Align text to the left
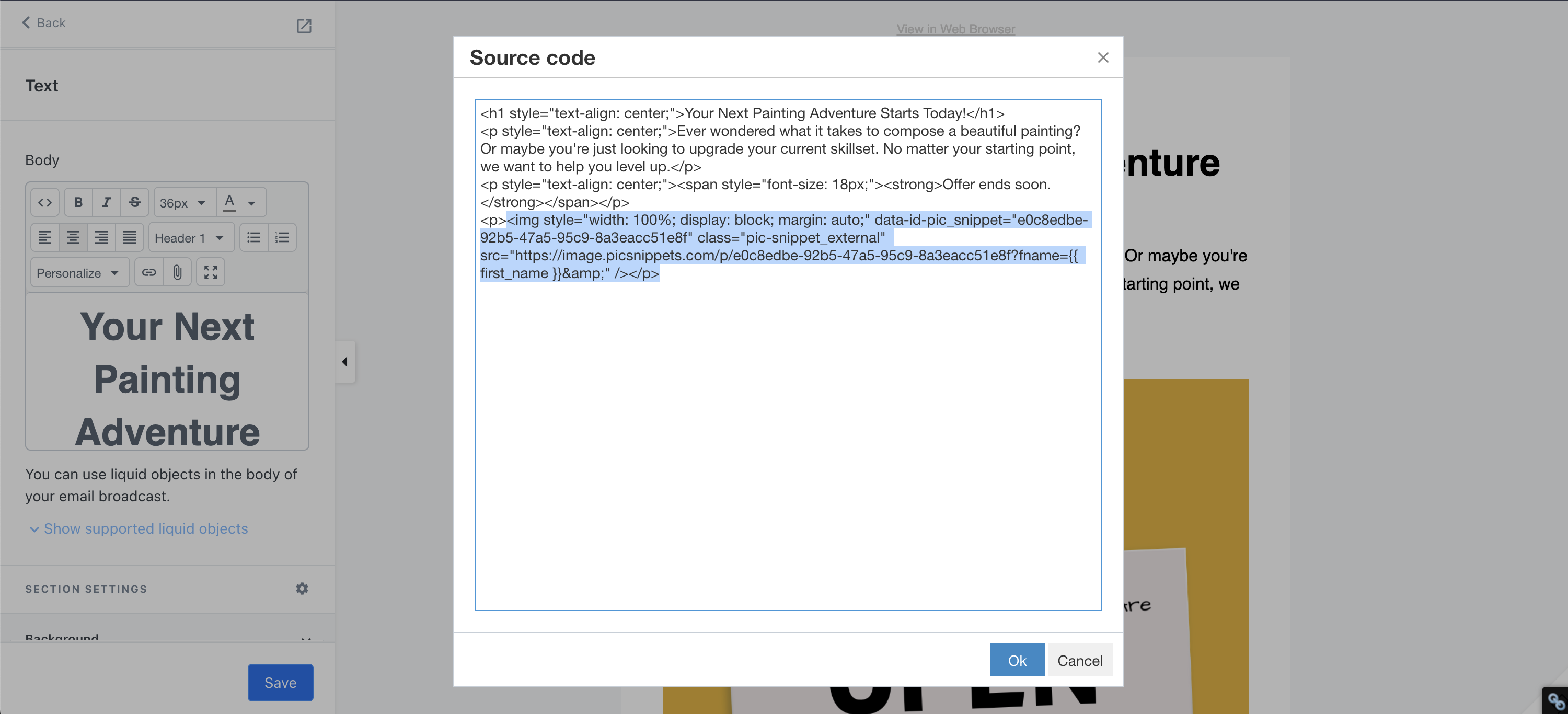1568x714 pixels. (45, 237)
